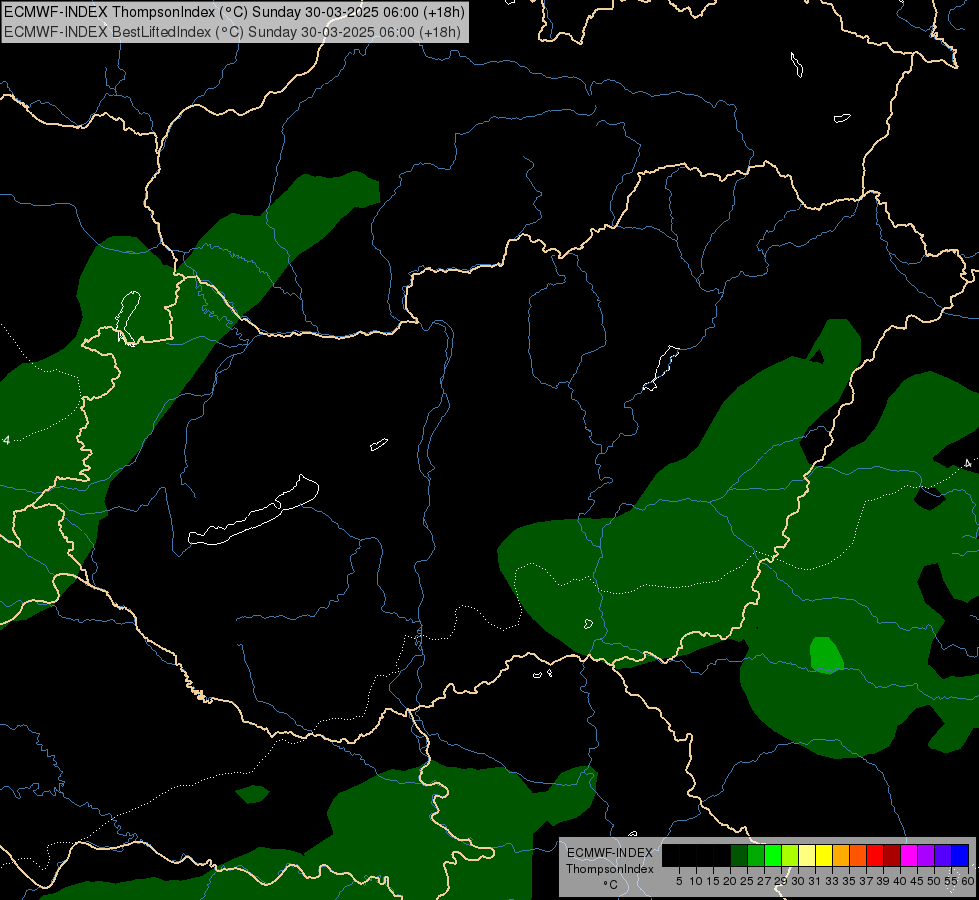Click the medium green 25–27 legend swatch
This screenshot has width=979, height=900.
756,855
